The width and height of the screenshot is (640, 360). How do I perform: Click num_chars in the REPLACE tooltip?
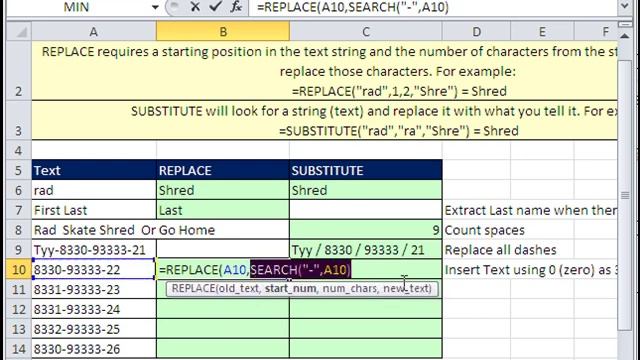(349, 289)
